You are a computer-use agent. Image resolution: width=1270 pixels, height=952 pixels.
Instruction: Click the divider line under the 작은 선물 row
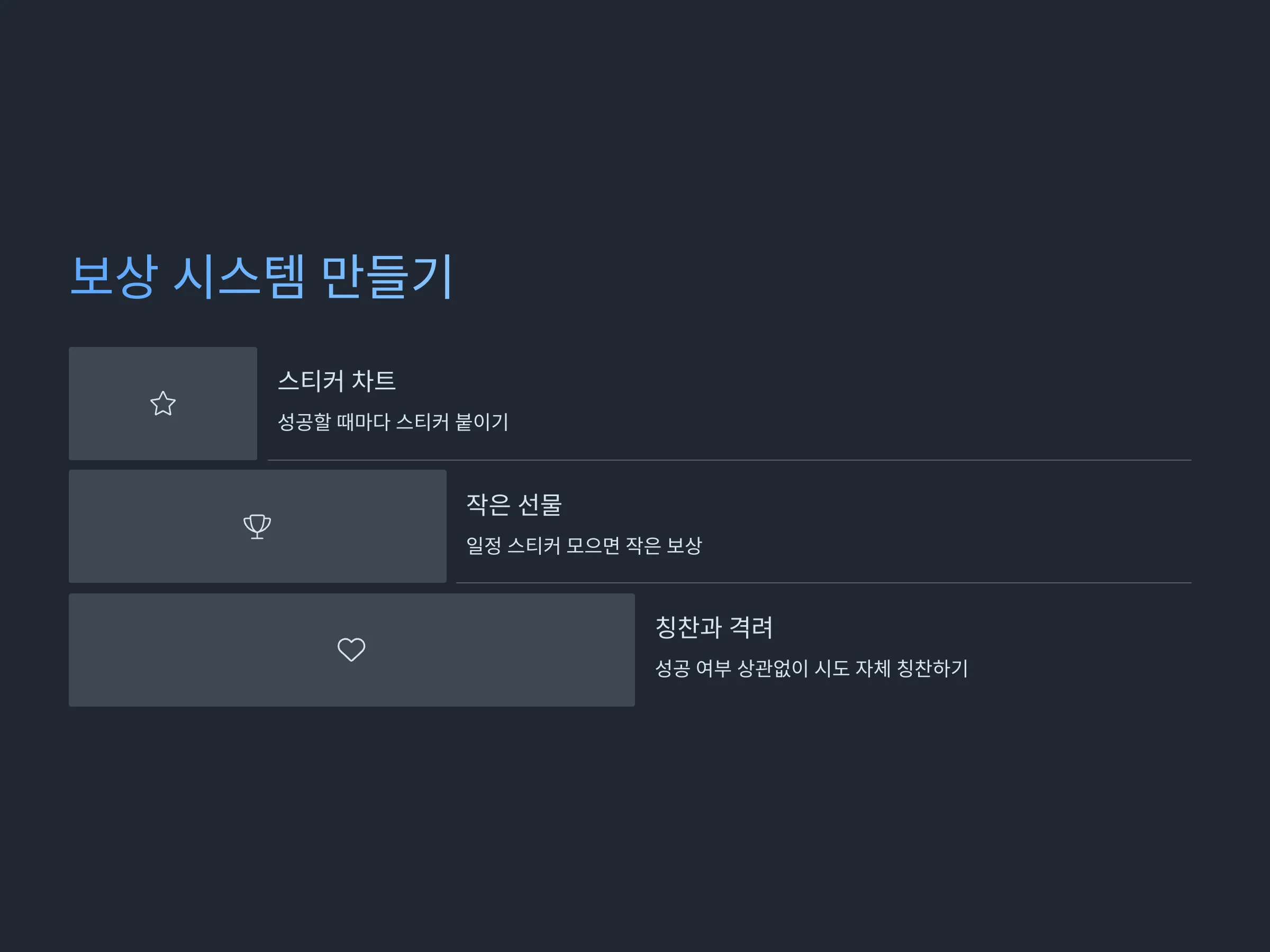point(824,583)
